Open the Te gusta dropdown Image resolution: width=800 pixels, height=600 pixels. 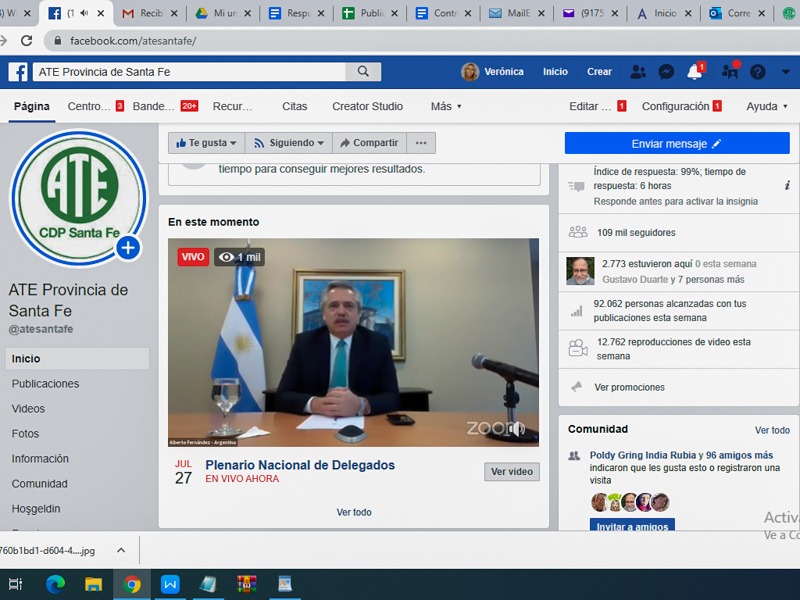point(206,143)
